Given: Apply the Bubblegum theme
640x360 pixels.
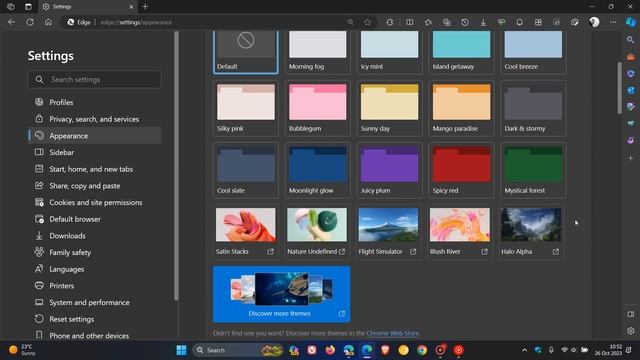Looking at the screenshot, I should click(318, 108).
